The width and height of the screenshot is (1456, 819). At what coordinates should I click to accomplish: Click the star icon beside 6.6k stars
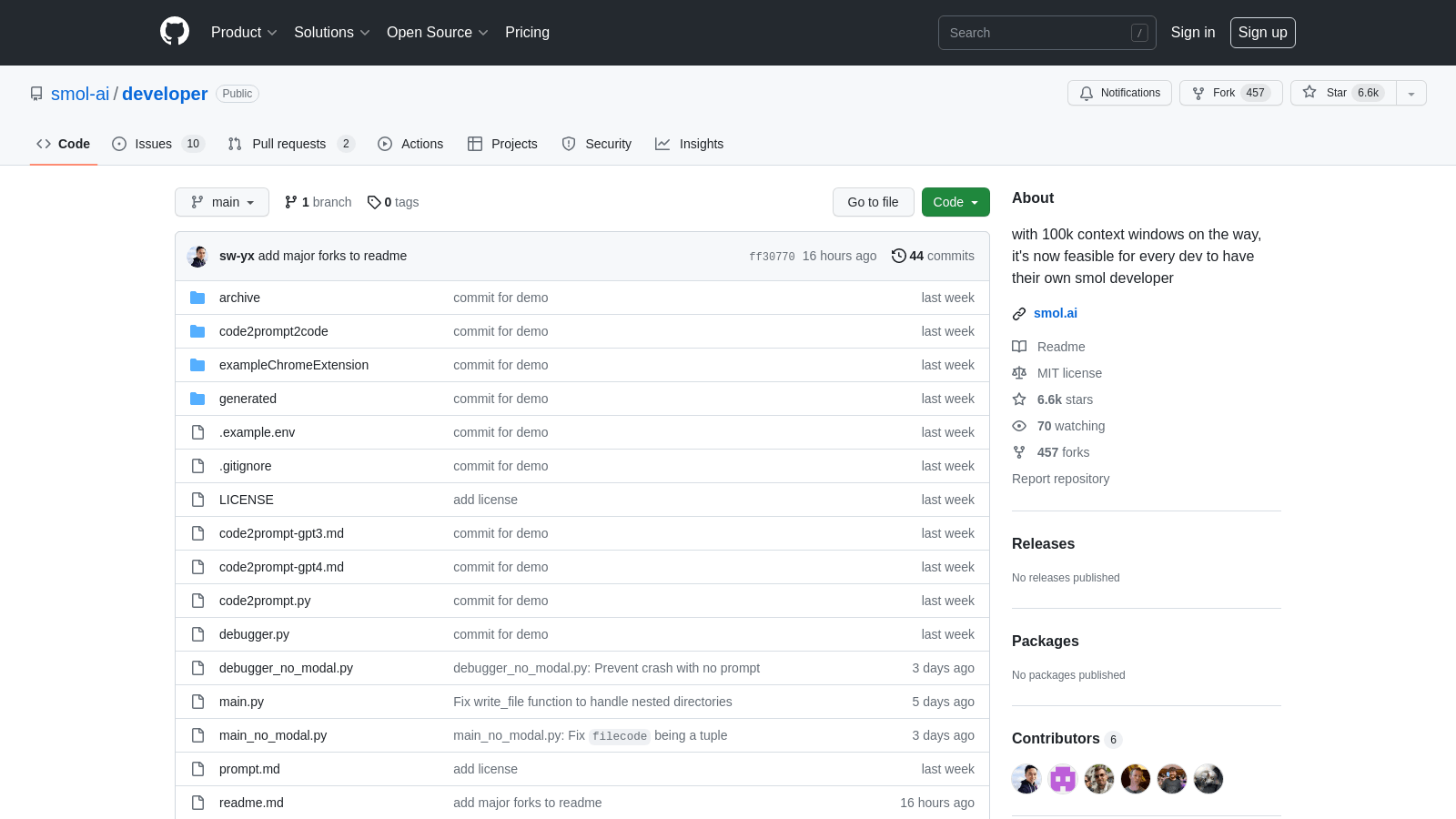(x=1019, y=399)
